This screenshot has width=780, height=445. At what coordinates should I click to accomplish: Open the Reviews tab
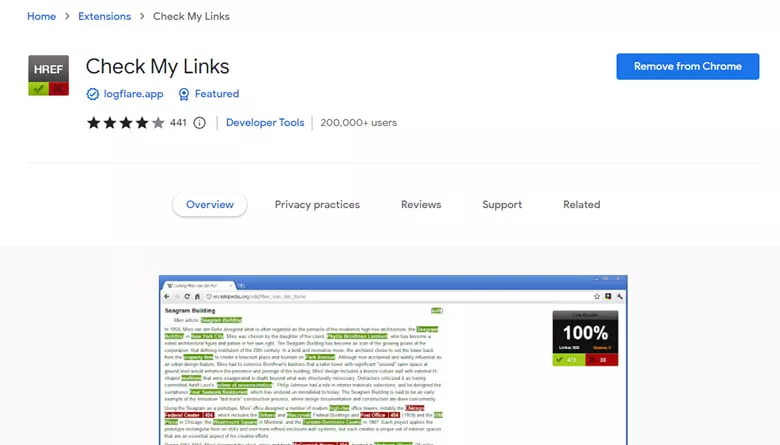click(421, 205)
